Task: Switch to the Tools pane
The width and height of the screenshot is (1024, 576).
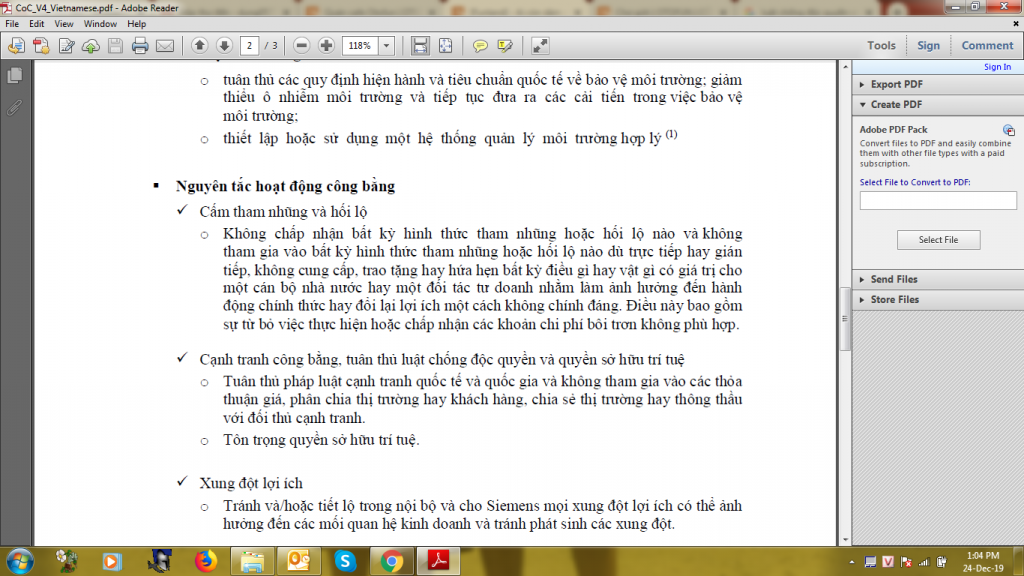Action: click(x=881, y=45)
